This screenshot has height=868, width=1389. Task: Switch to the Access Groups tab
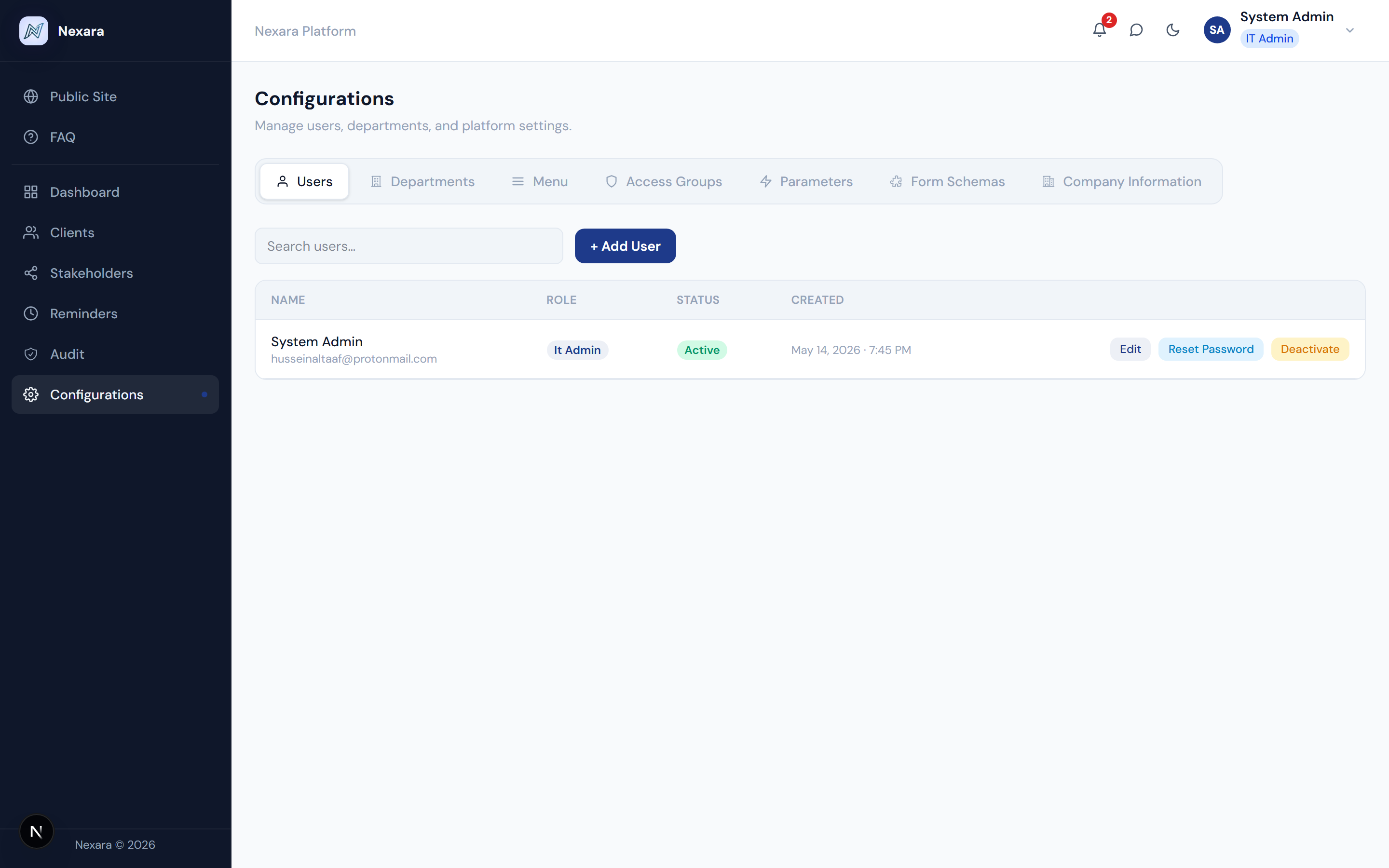tap(664, 181)
